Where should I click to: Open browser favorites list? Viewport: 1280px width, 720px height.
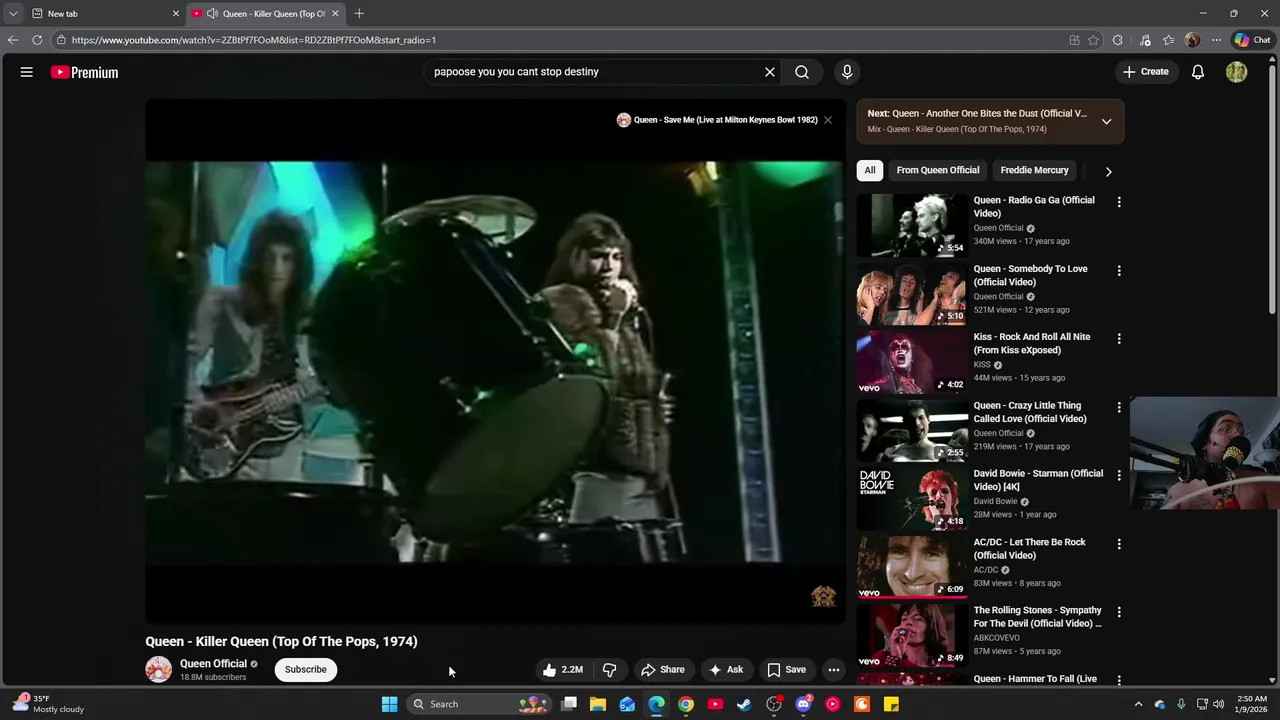pyautogui.click(x=1168, y=40)
